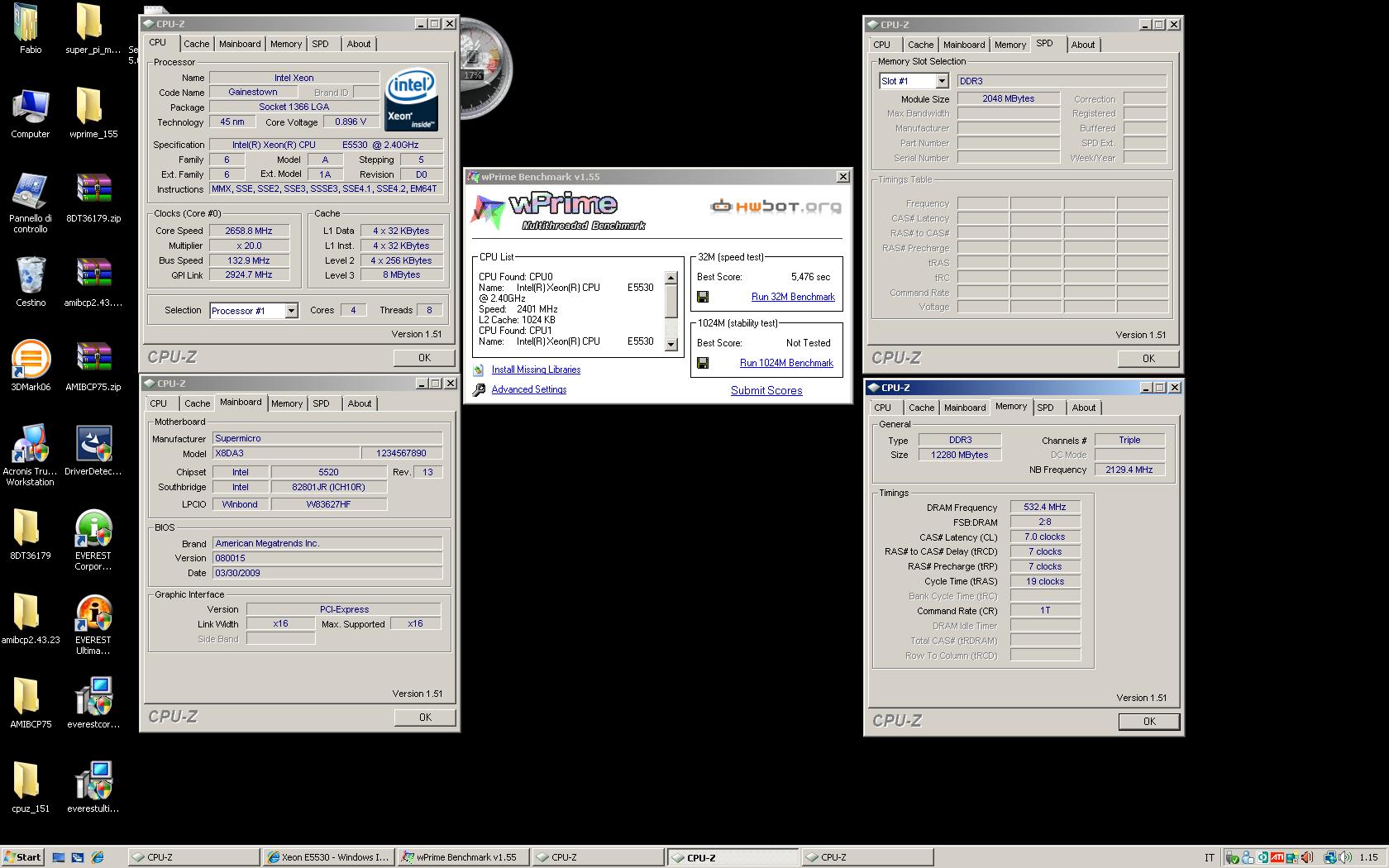Open Memory tab in SPD CPU-Z window
1389x868 pixels.
tap(1010, 45)
